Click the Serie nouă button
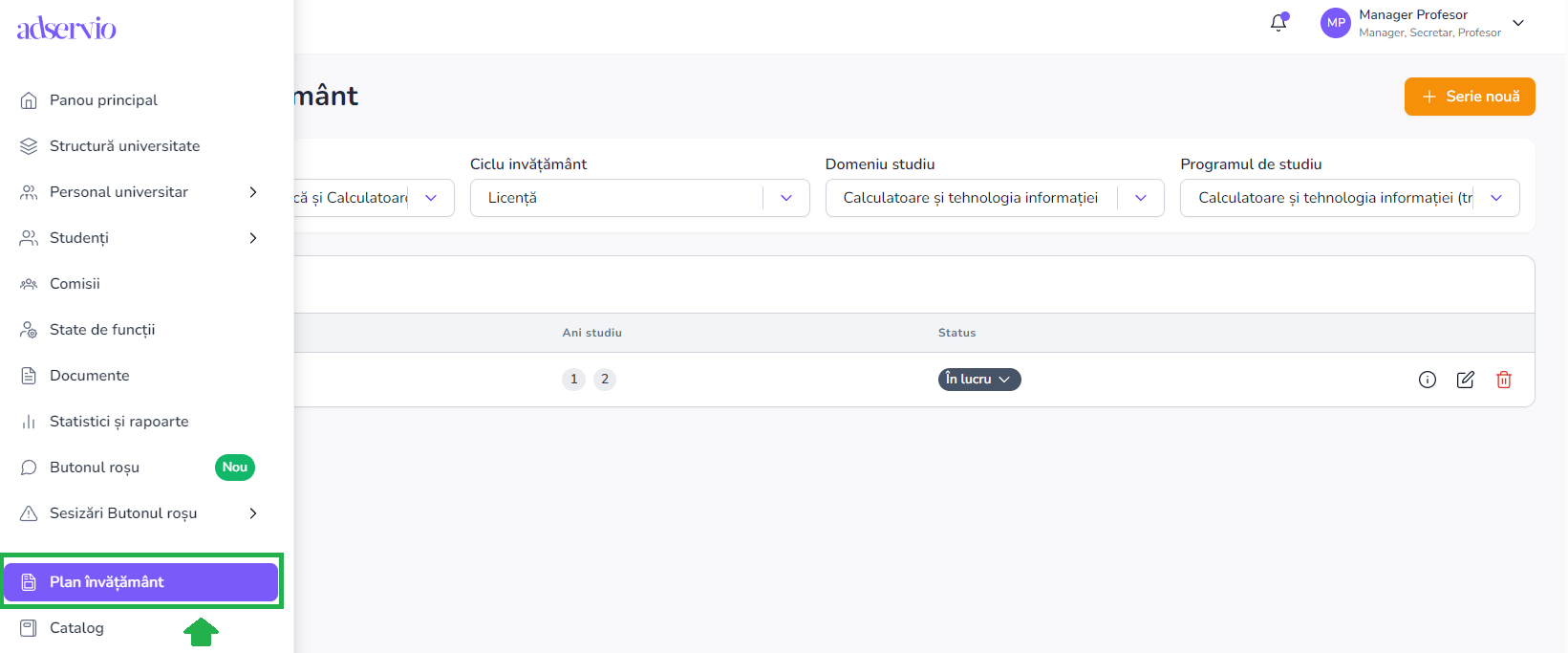The image size is (1568, 653). [1470, 97]
